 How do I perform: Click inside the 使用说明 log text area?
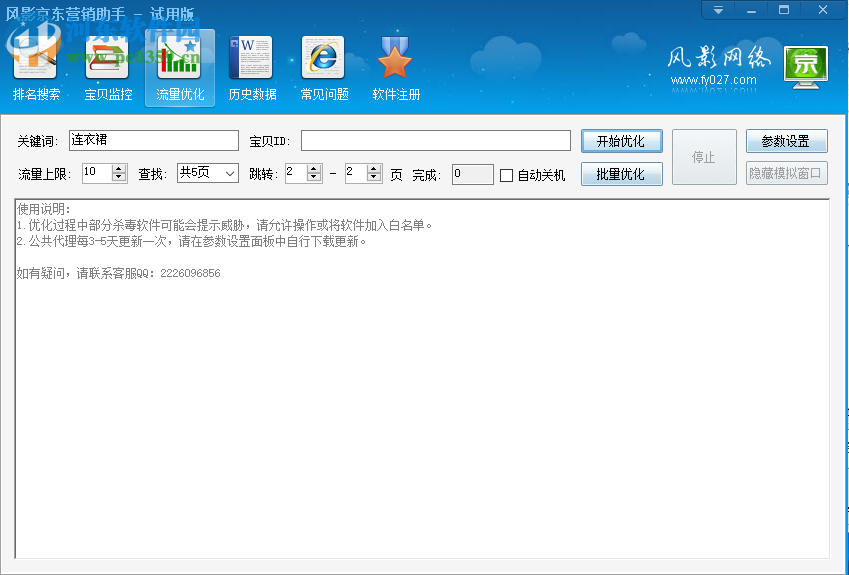[x=422, y=379]
